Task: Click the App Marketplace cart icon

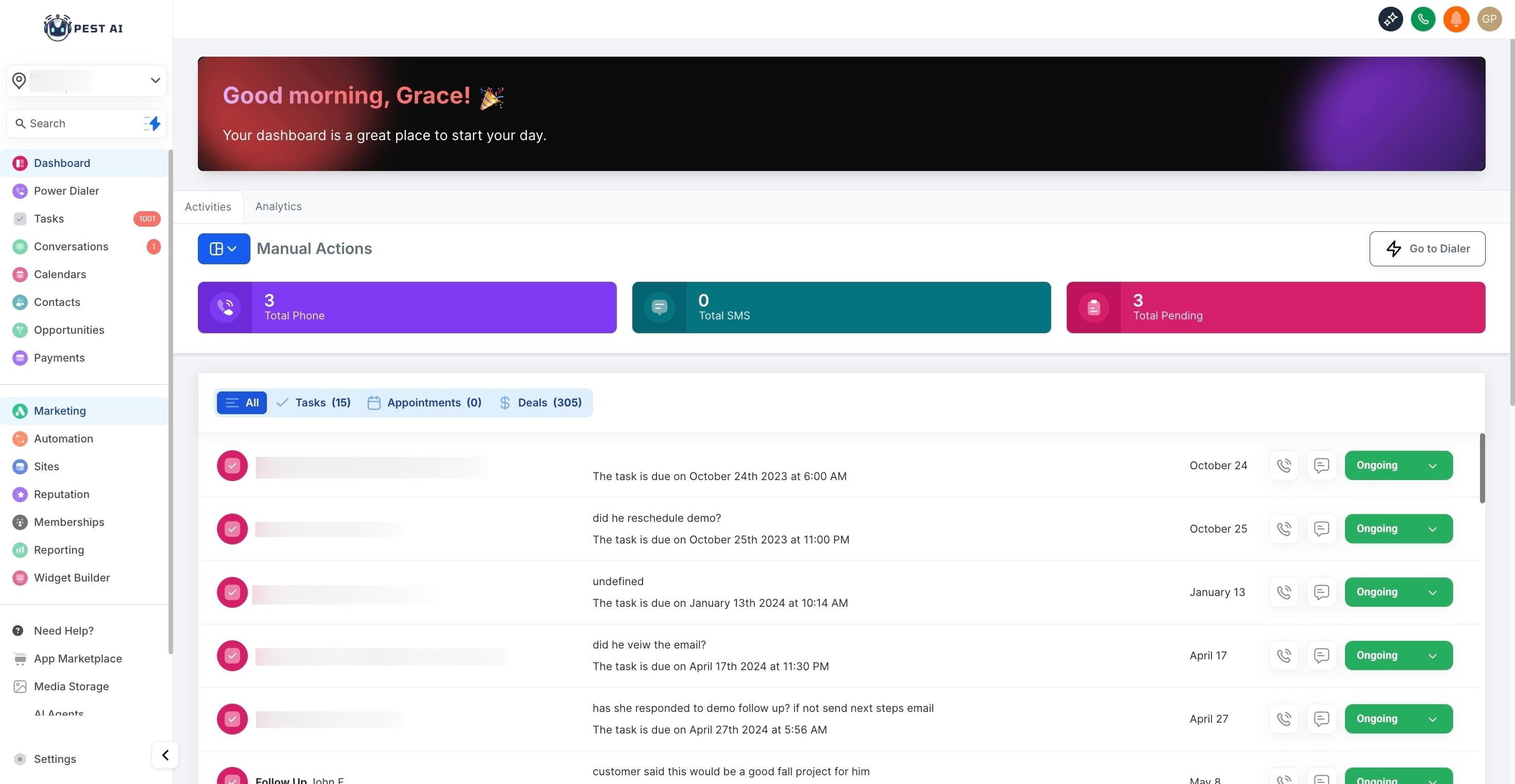Action: (20, 658)
